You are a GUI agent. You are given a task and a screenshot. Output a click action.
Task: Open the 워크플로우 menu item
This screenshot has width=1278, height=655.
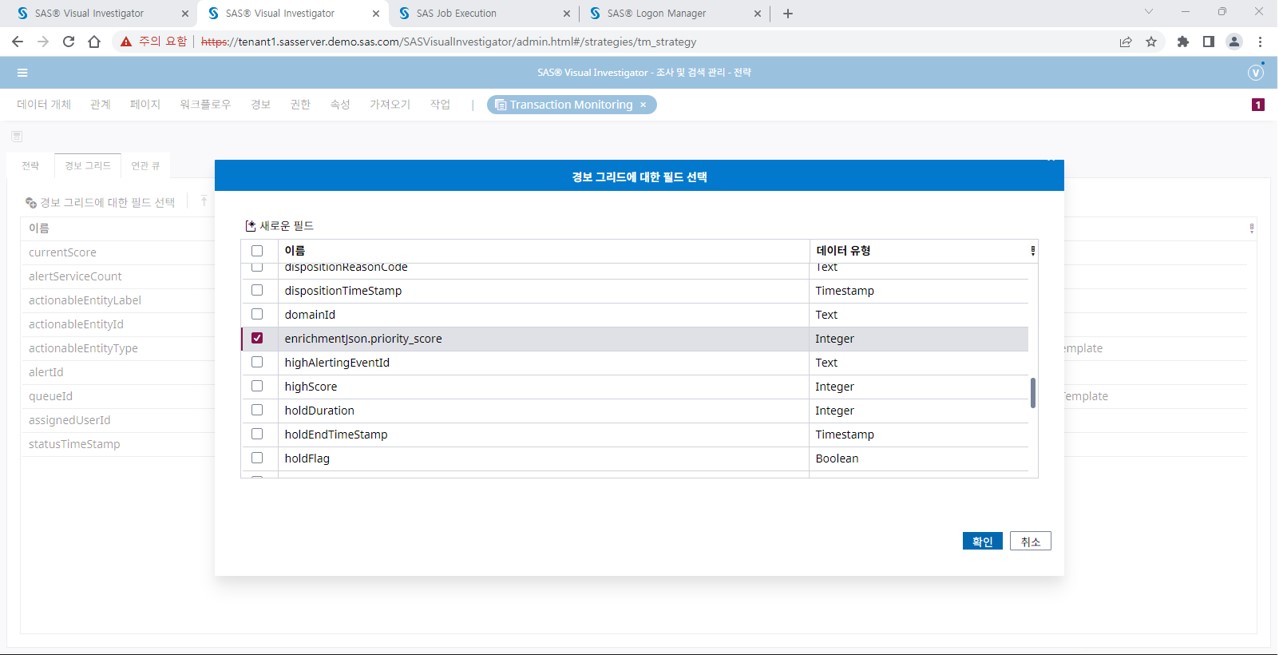205,105
